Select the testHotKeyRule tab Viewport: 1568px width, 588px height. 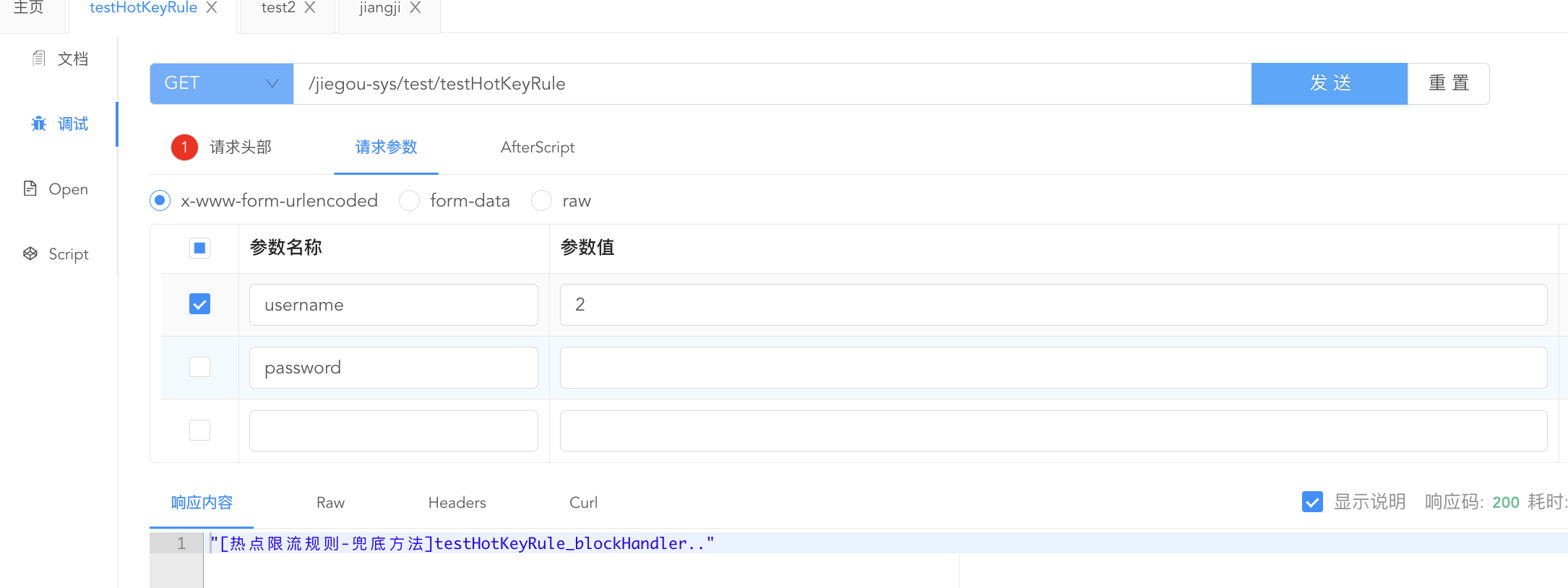143,8
